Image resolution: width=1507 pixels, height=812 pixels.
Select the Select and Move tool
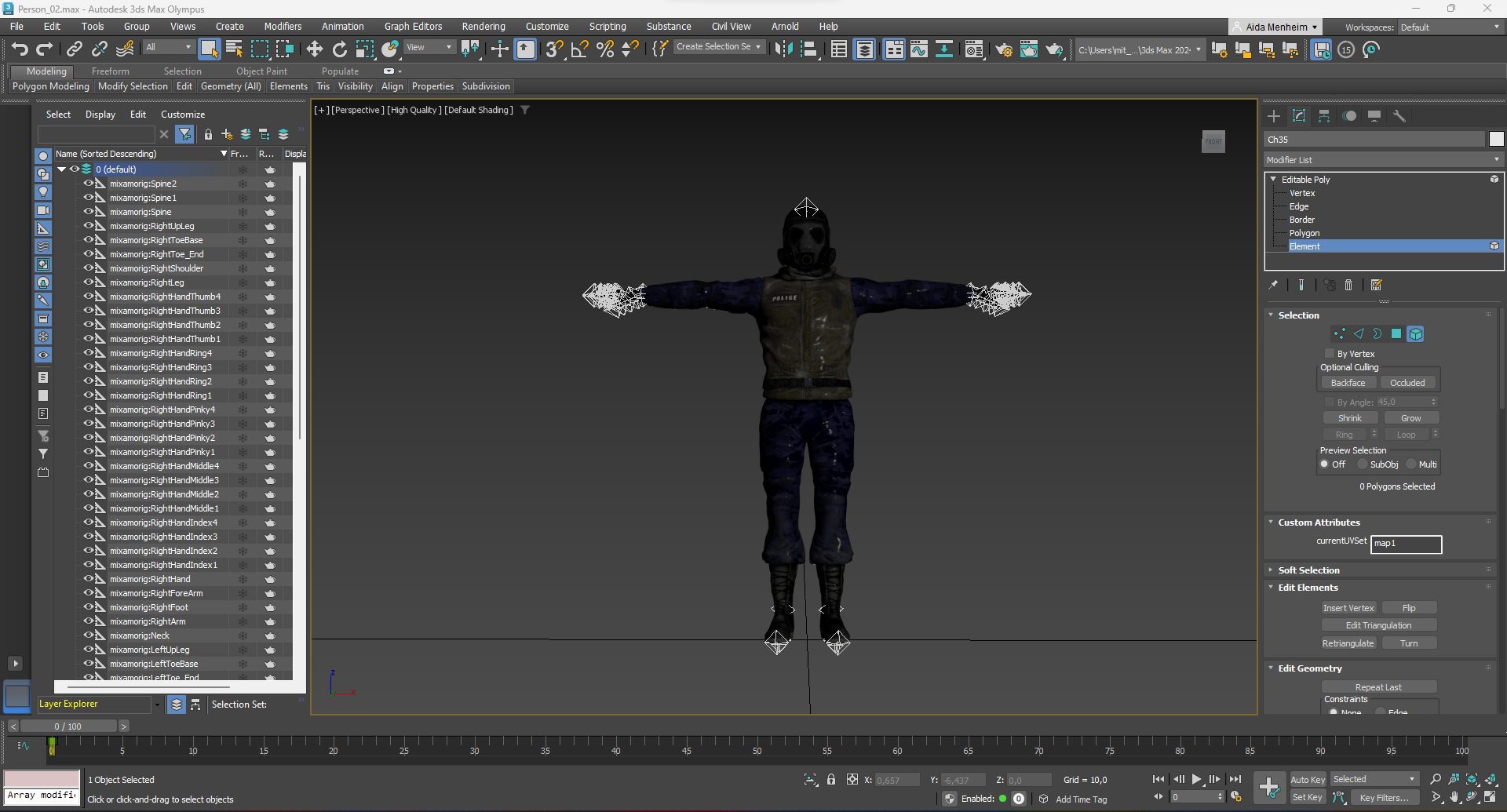tap(315, 49)
